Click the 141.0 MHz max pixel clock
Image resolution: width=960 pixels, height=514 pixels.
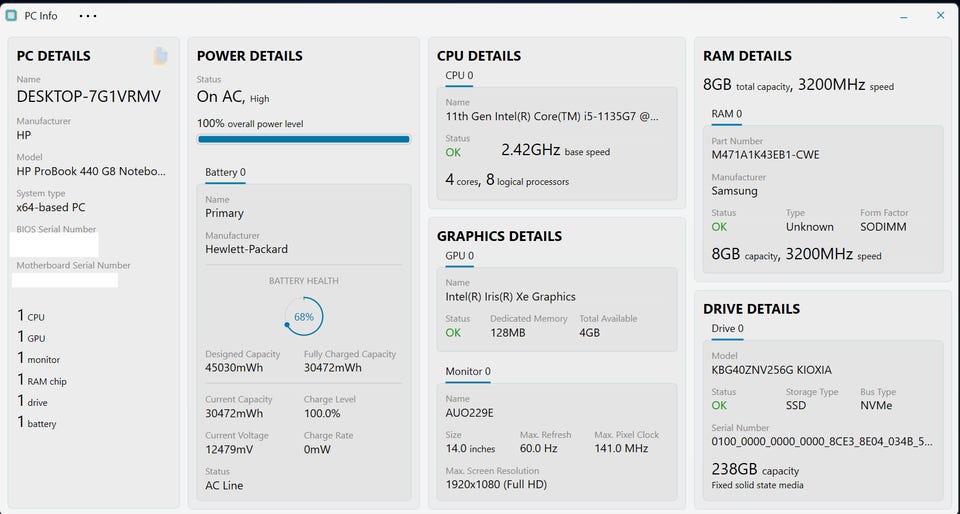[x=621, y=449]
